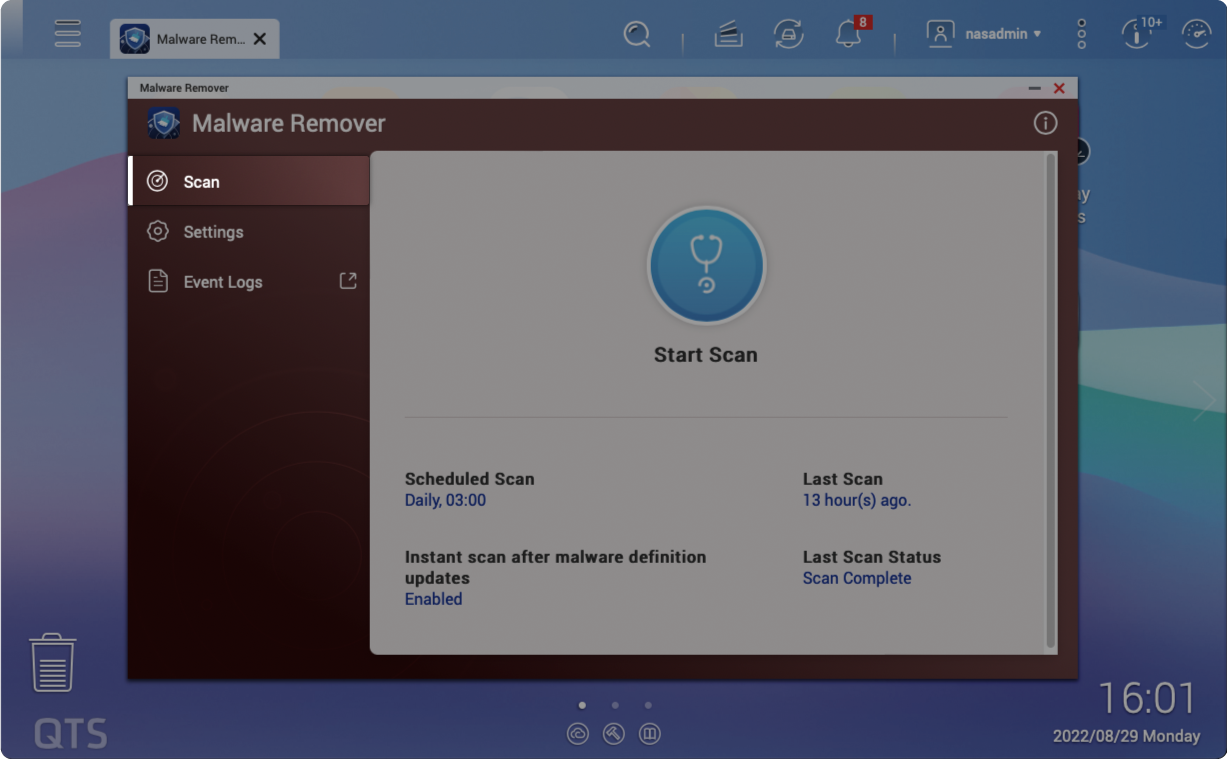Viewport: 1227px width, 759px height.
Task: Open the QTS search magnifier
Action: [636, 34]
